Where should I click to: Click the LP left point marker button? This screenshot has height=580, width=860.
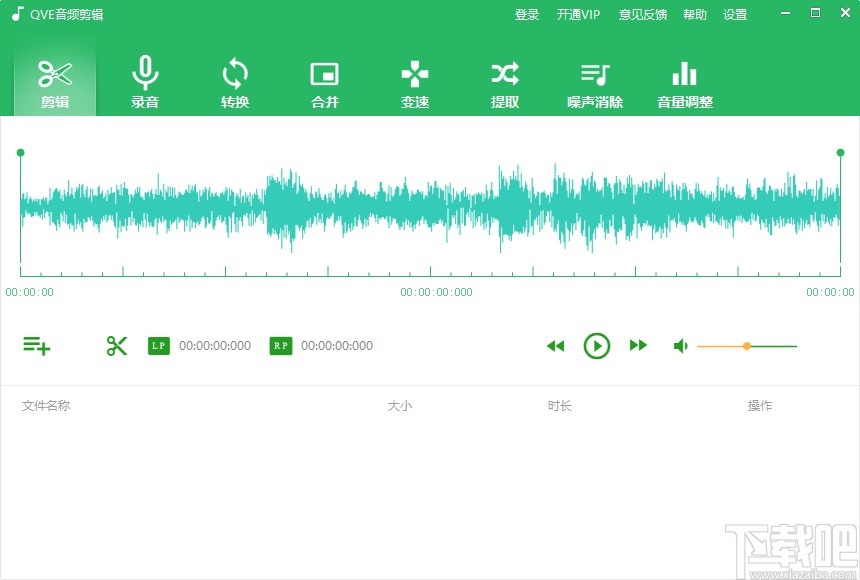[x=159, y=346]
